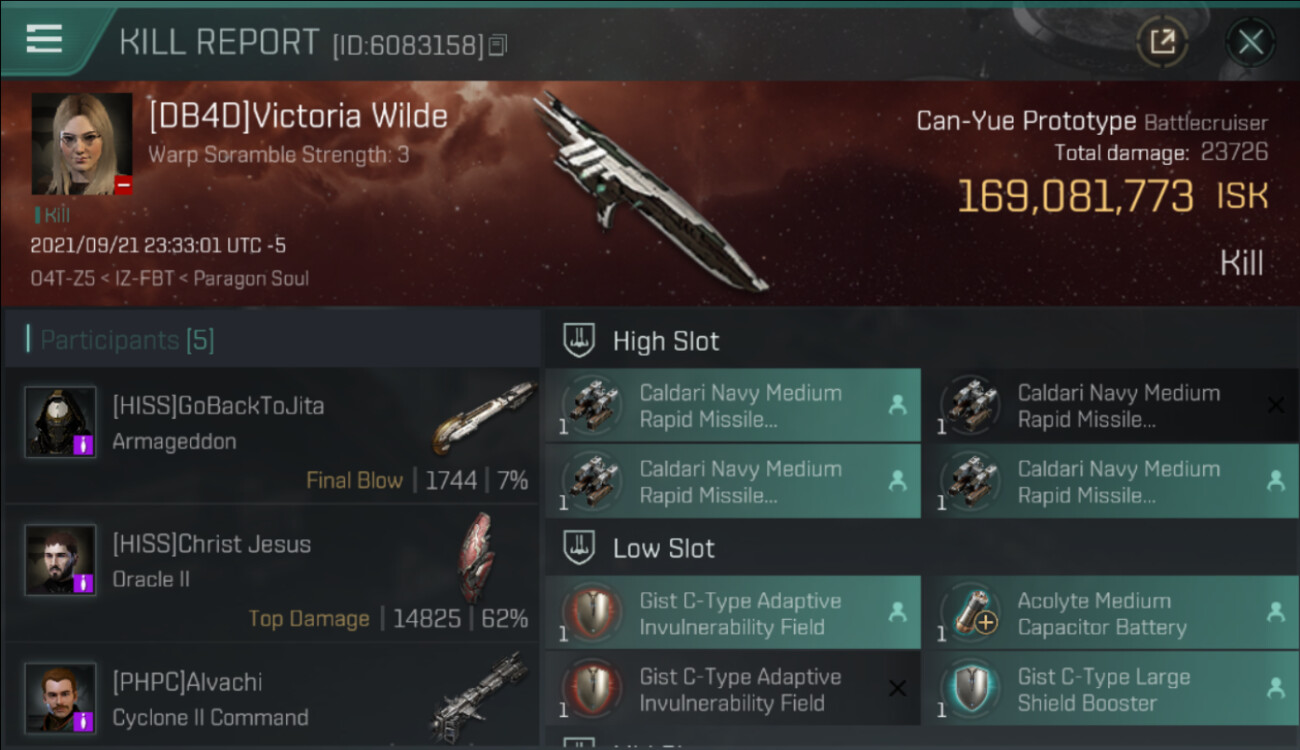Select the Cyclone II Command ship icon
The width and height of the screenshot is (1300, 750).
point(480,697)
